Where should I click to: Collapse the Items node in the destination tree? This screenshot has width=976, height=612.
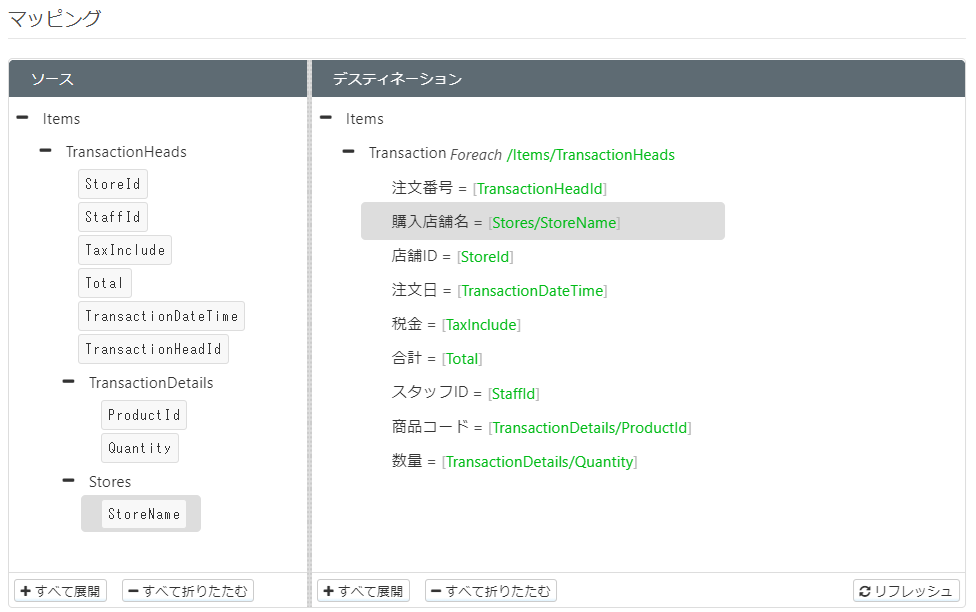tap(325, 118)
